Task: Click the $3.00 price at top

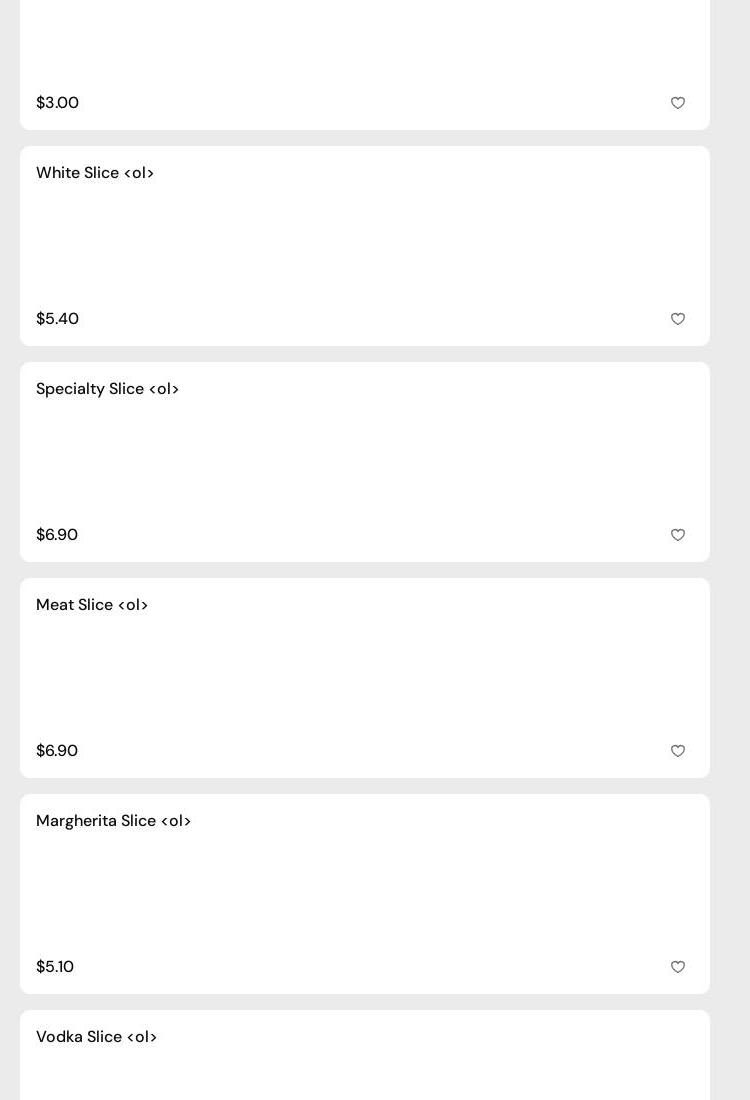Action: pyautogui.click(x=57, y=103)
